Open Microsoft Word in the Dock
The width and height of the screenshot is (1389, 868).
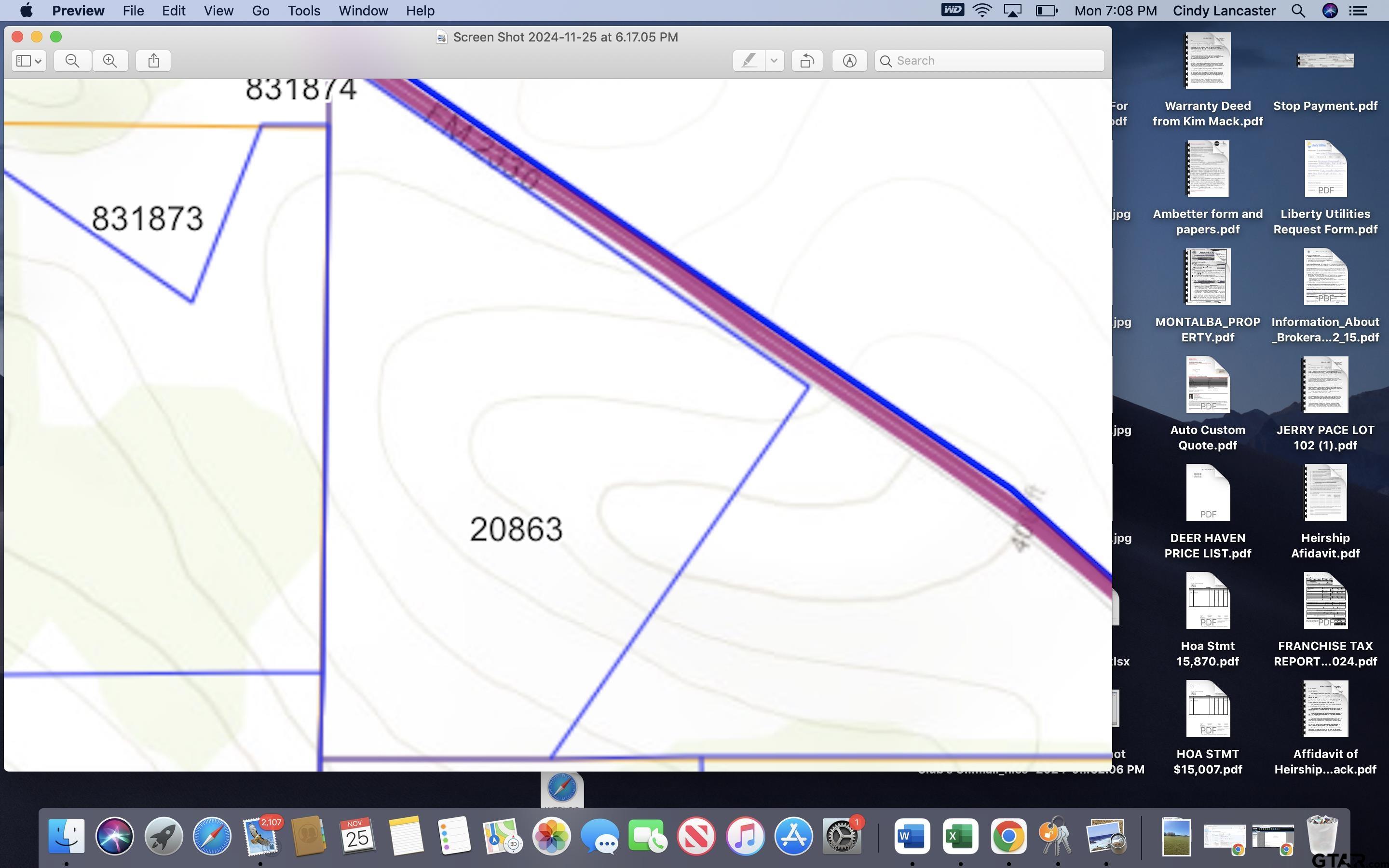pos(912,836)
